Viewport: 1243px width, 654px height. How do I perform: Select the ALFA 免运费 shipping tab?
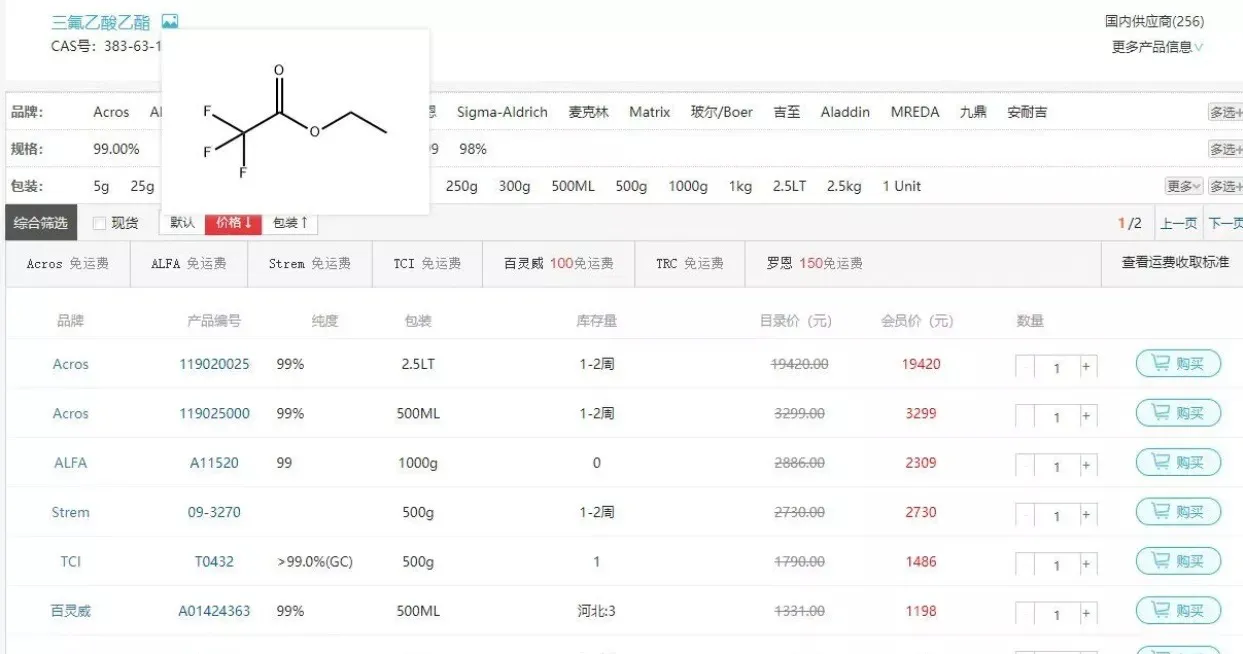[x=189, y=264]
